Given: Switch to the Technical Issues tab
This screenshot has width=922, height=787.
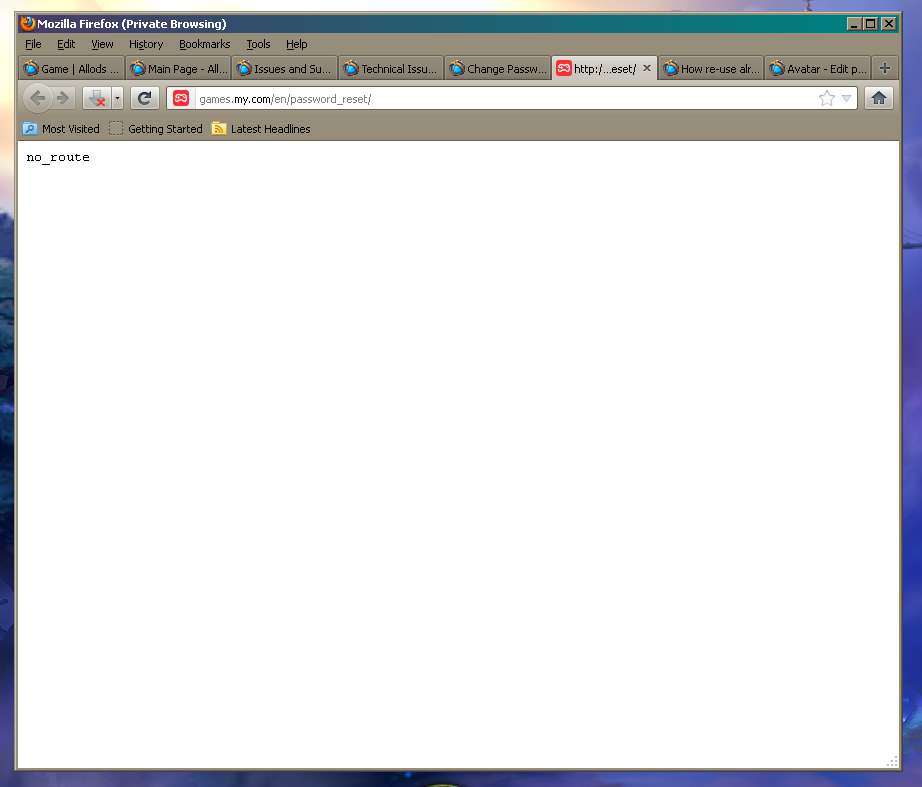Looking at the screenshot, I should (391, 69).
